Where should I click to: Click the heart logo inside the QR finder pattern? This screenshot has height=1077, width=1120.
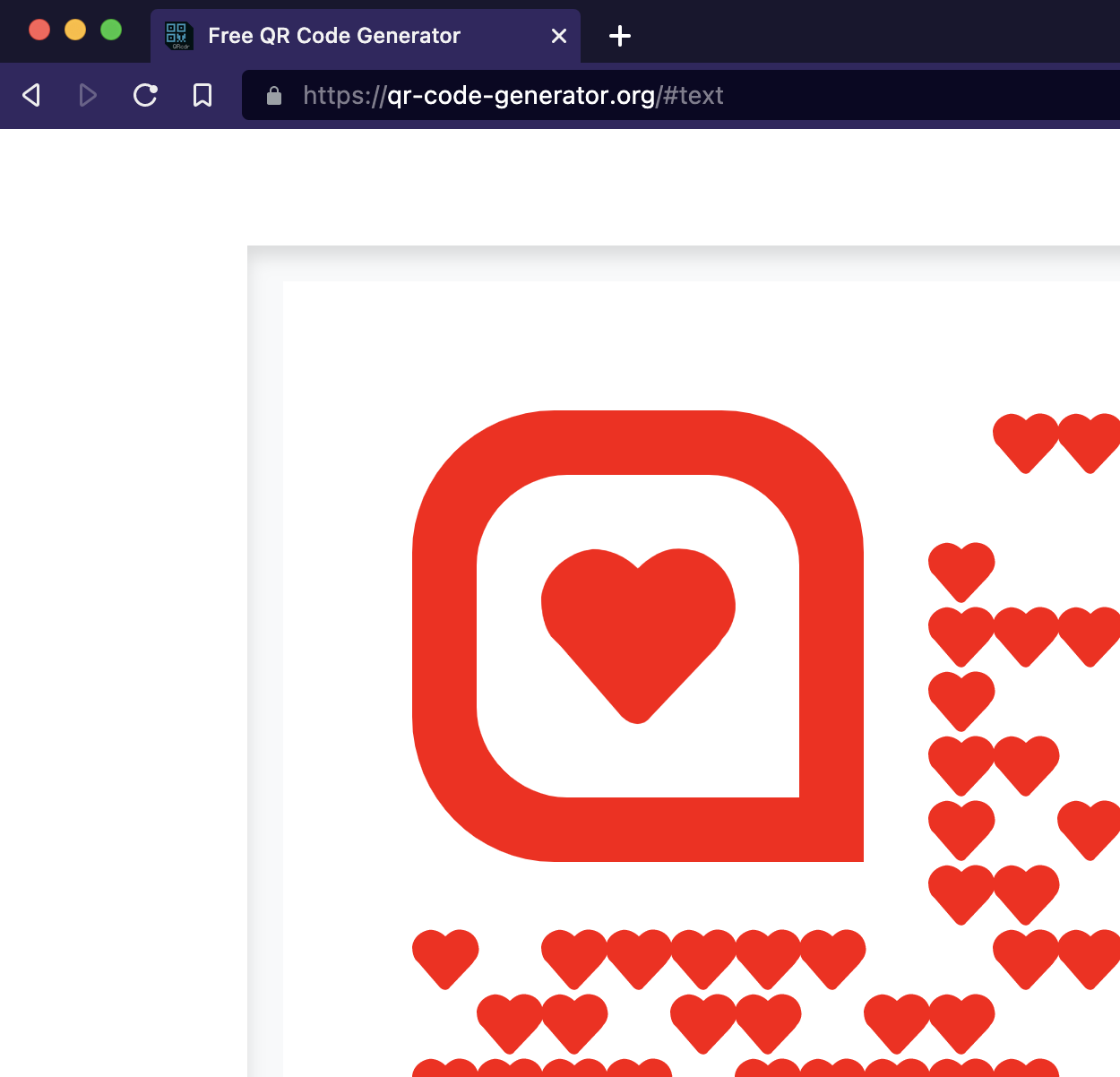click(x=637, y=627)
